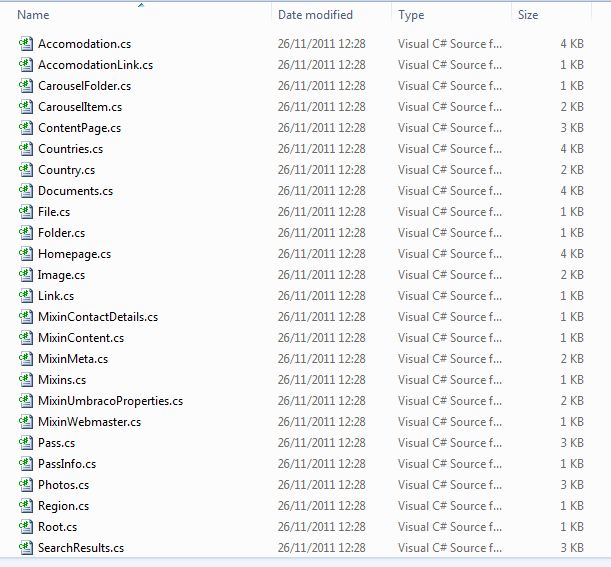Select the Country.cs file name
This screenshot has width=611, height=567.
[x=67, y=170]
